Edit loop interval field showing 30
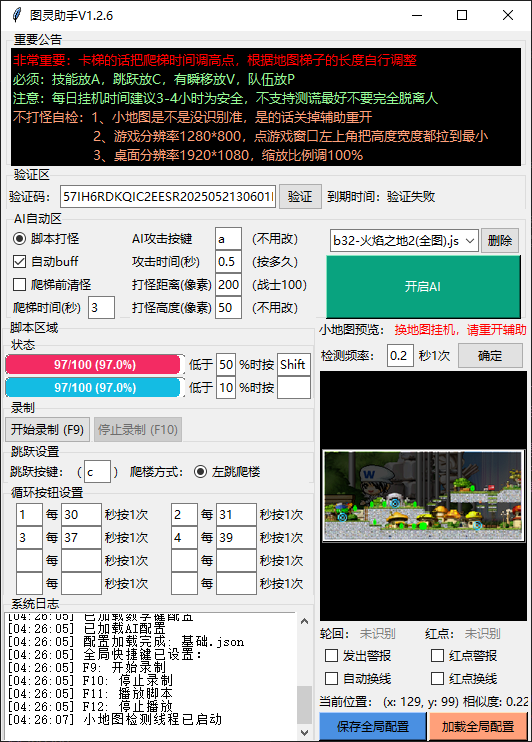This screenshot has width=532, height=742. point(81,514)
